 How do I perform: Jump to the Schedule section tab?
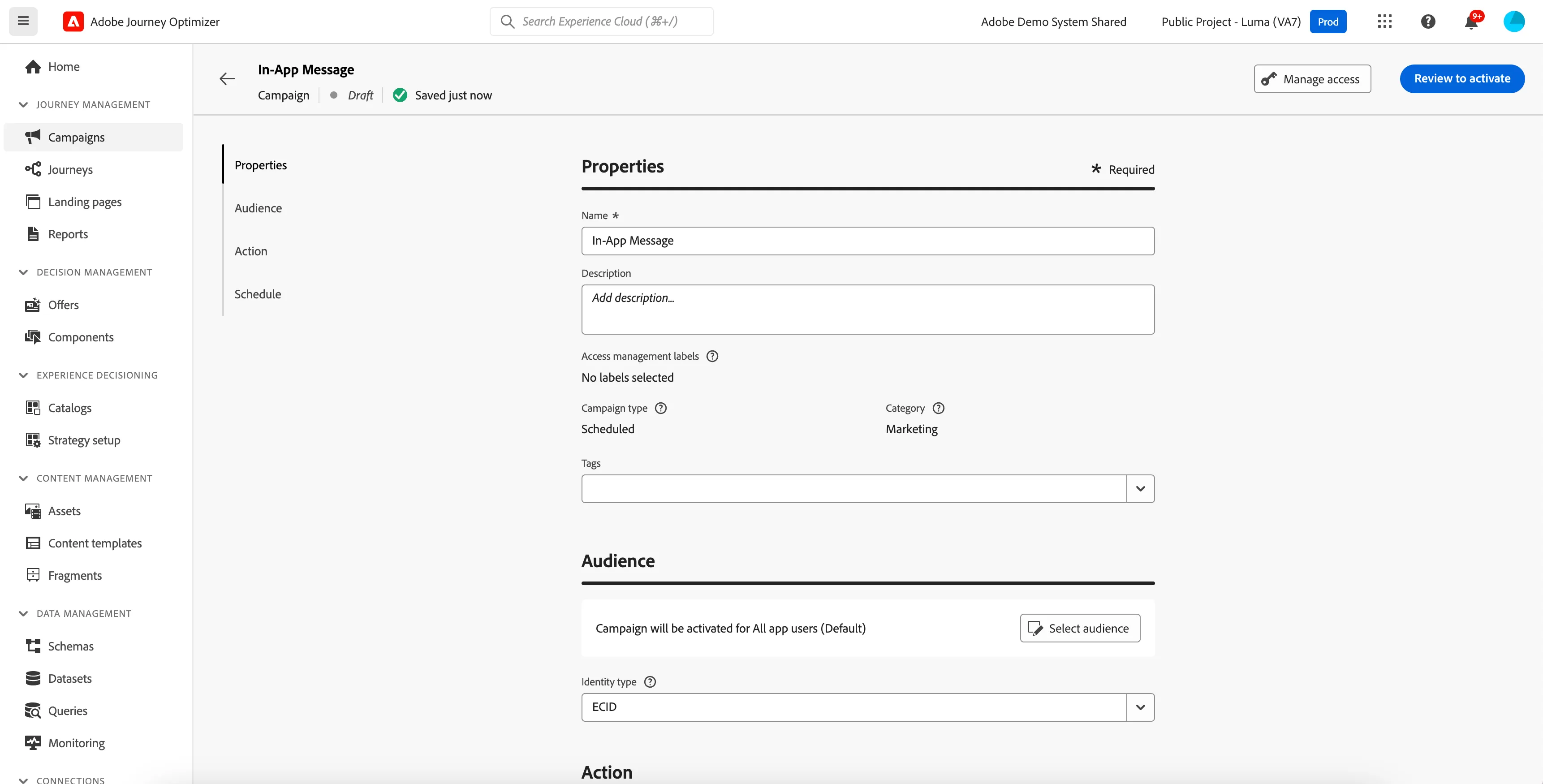coord(258,295)
